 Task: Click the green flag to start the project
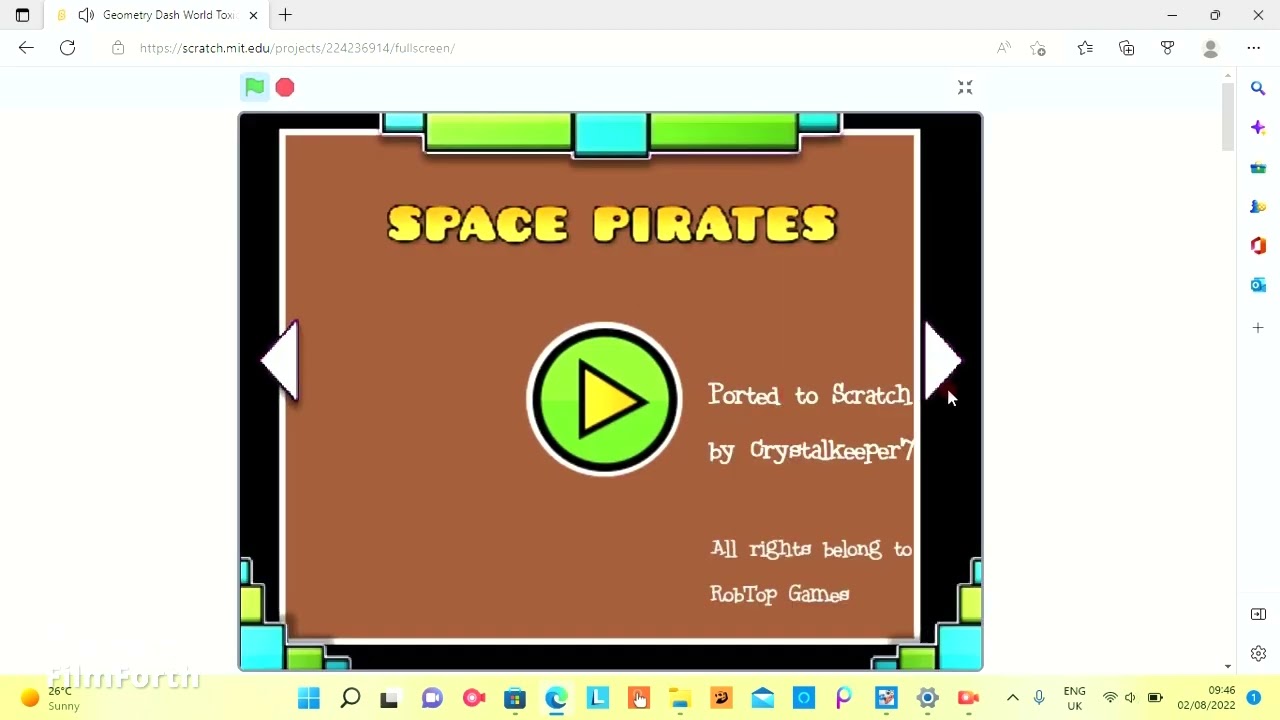(x=254, y=87)
